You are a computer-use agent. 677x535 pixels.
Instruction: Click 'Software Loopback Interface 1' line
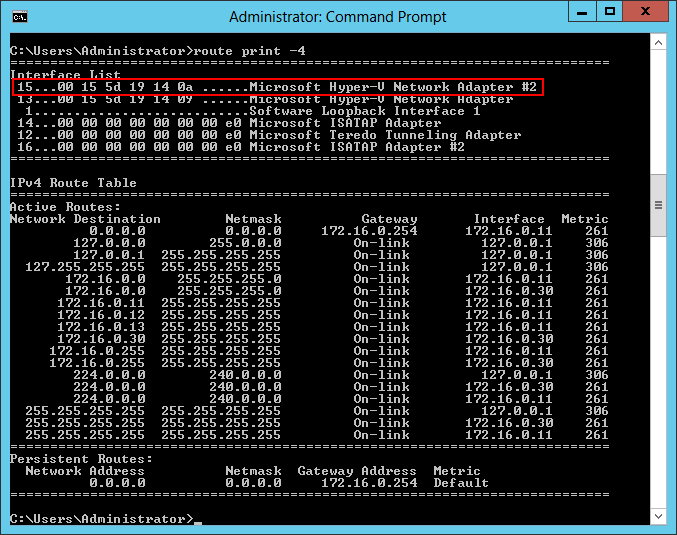253,111
